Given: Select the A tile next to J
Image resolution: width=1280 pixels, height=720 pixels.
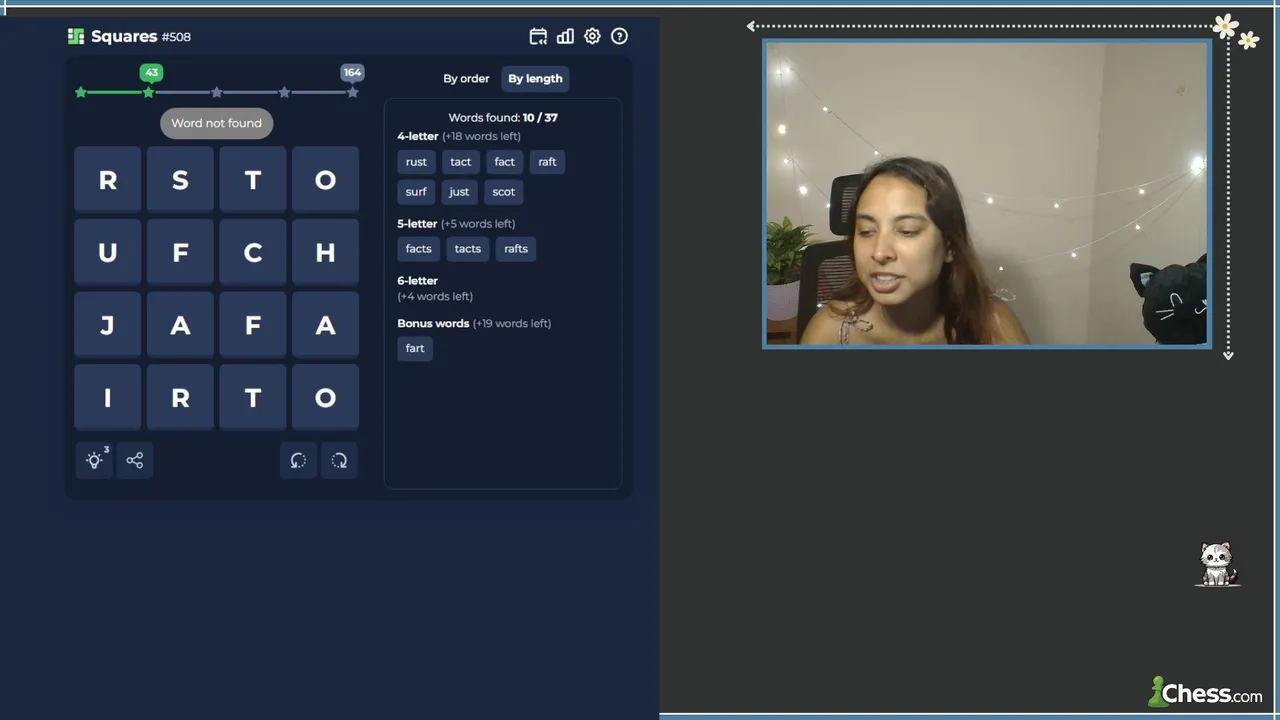Looking at the screenshot, I should 180,325.
